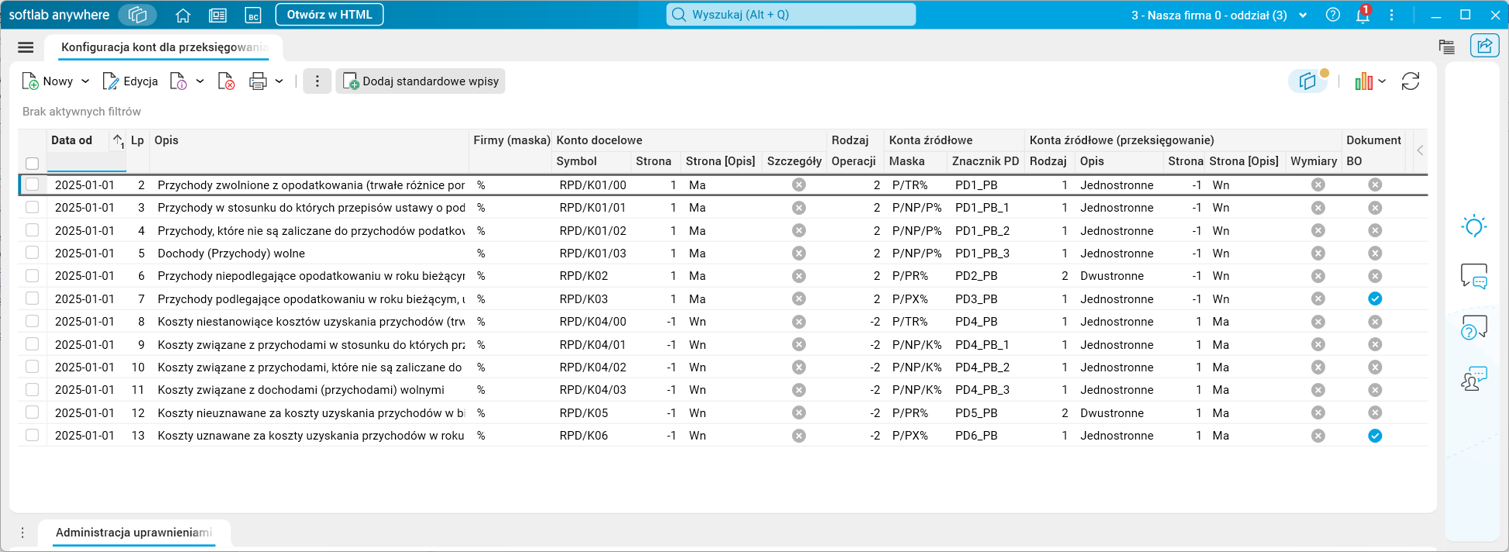
Task: Open the hamburger menu icon
Action: click(26, 47)
